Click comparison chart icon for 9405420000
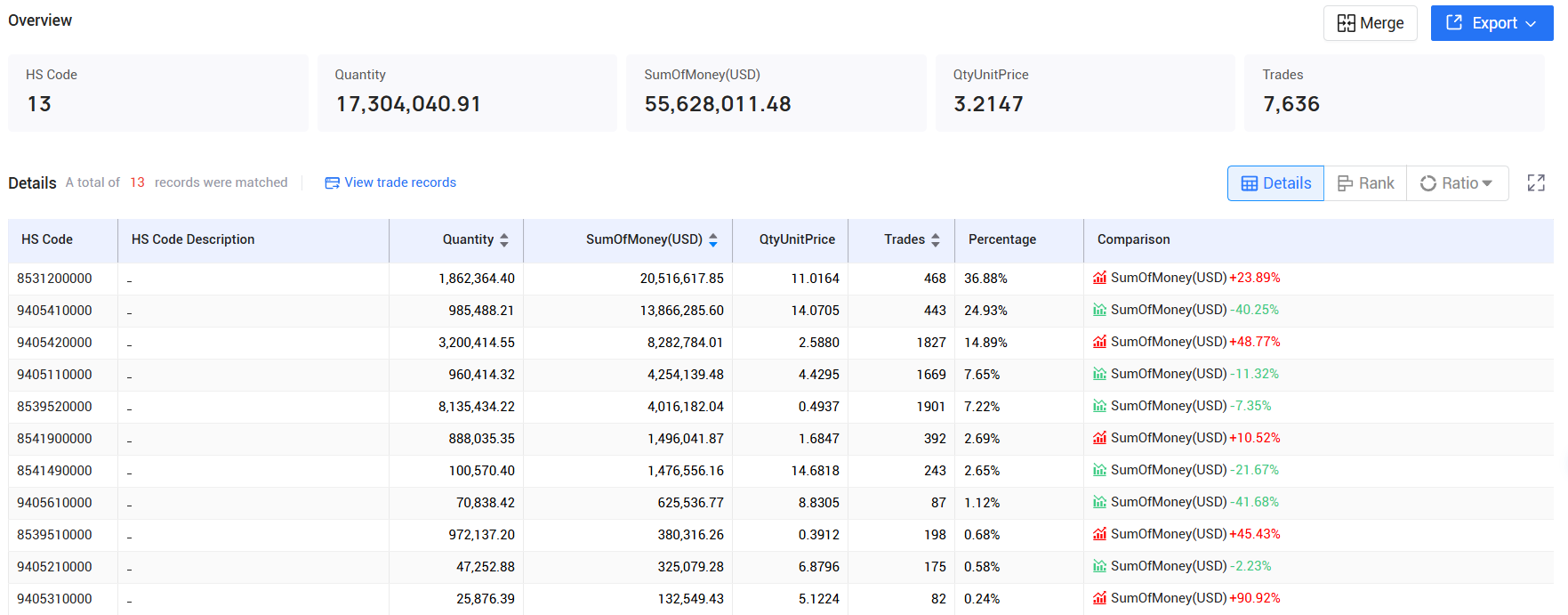Viewport: 1568px width, 615px height. (x=1100, y=342)
